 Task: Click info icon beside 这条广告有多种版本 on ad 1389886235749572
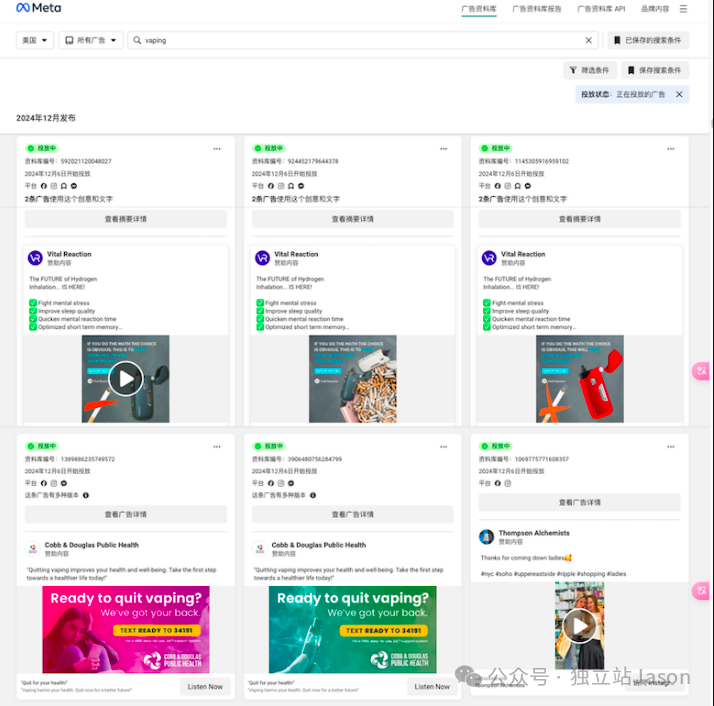86,495
